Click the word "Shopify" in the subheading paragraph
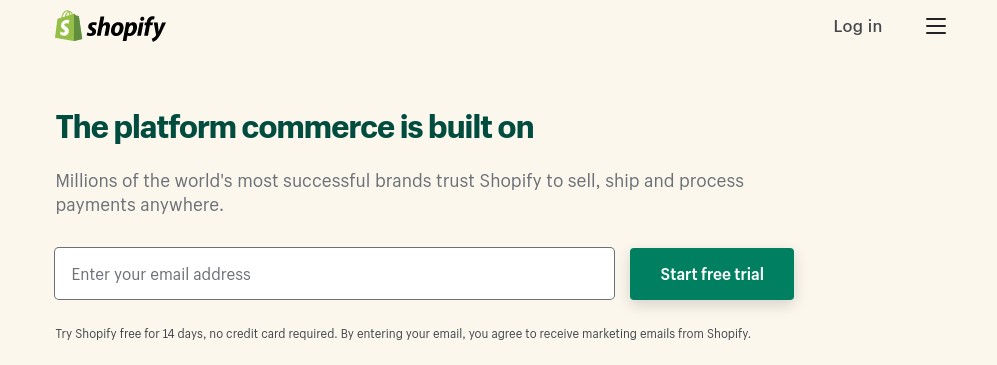Viewport: 997px width, 365px height. pos(510,181)
